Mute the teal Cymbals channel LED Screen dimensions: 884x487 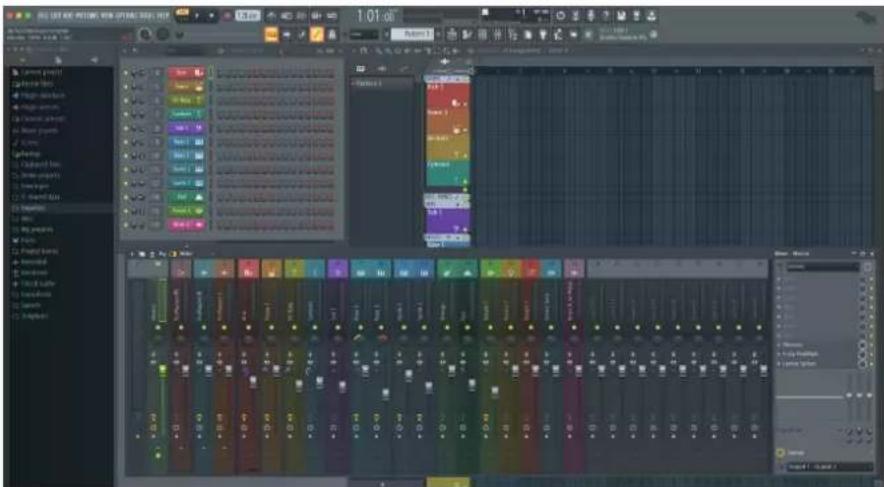point(126,114)
